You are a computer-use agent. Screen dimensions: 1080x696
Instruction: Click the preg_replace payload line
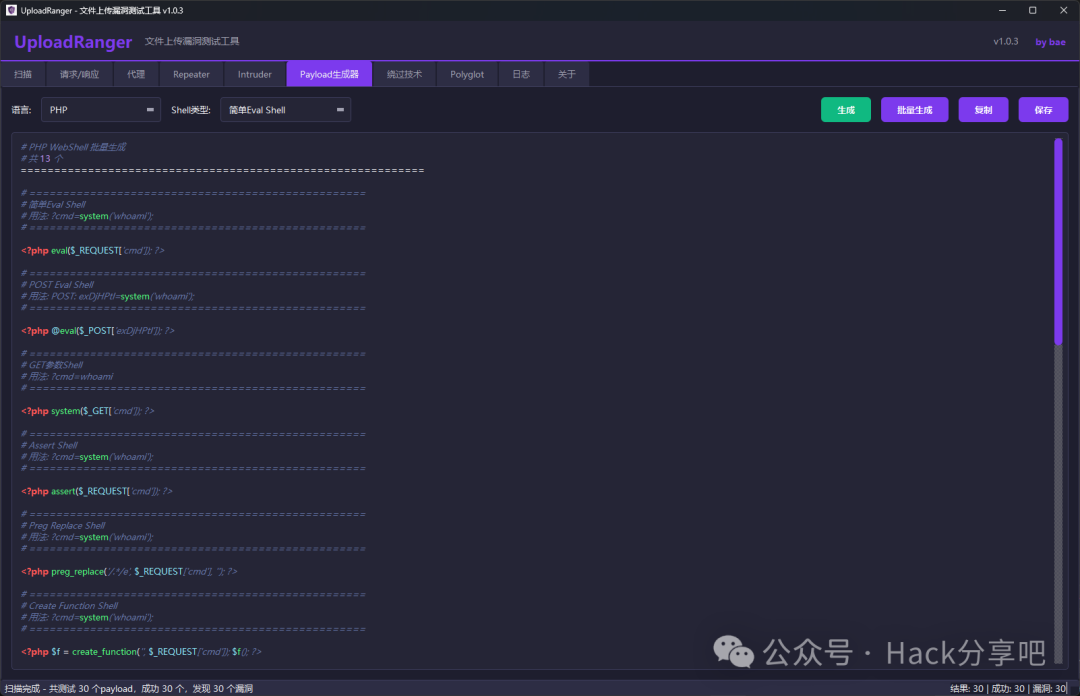pyautogui.click(x=129, y=571)
